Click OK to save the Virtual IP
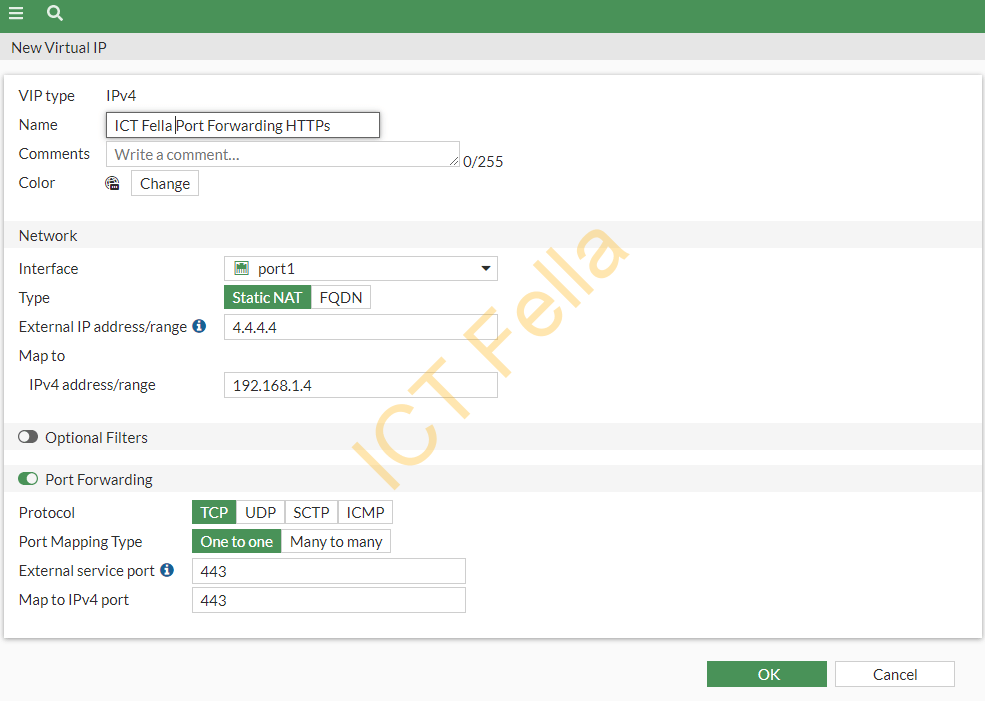Screen dimensions: 985x701 click(766, 673)
